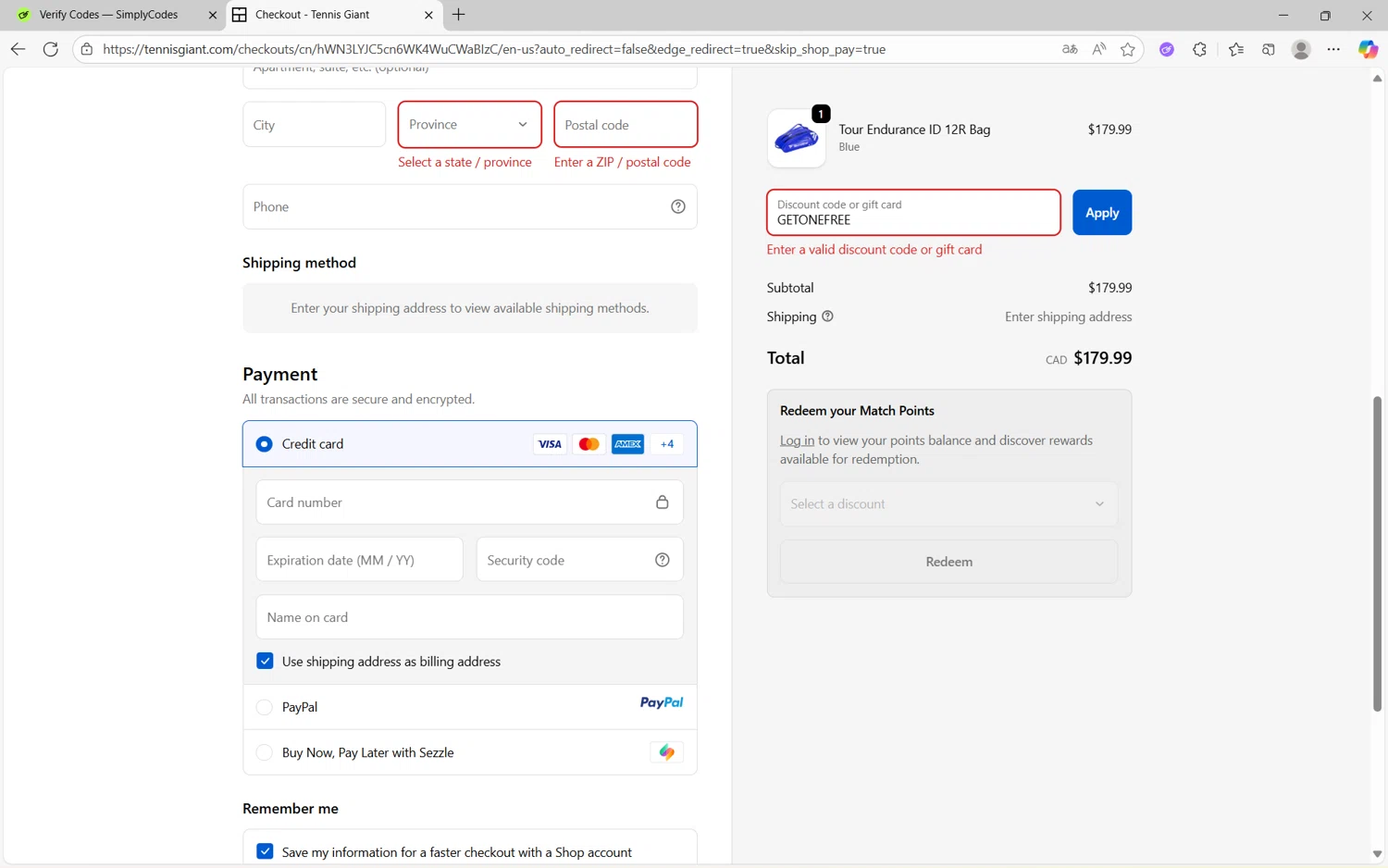The image size is (1388, 868).
Task: Choose Buy Now, Pay Later with Sezzle
Action: click(264, 752)
